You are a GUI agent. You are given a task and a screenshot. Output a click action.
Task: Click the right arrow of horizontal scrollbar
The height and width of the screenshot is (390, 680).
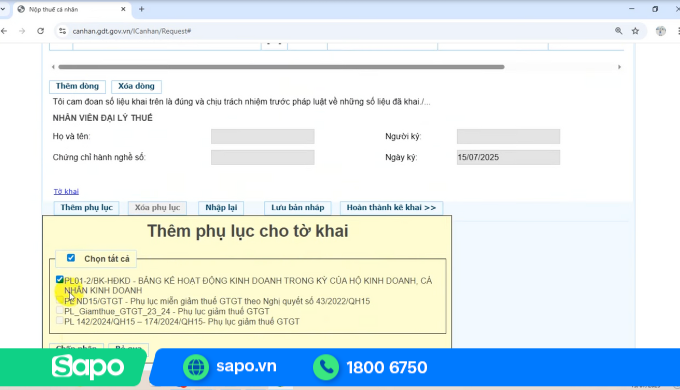click(619, 67)
